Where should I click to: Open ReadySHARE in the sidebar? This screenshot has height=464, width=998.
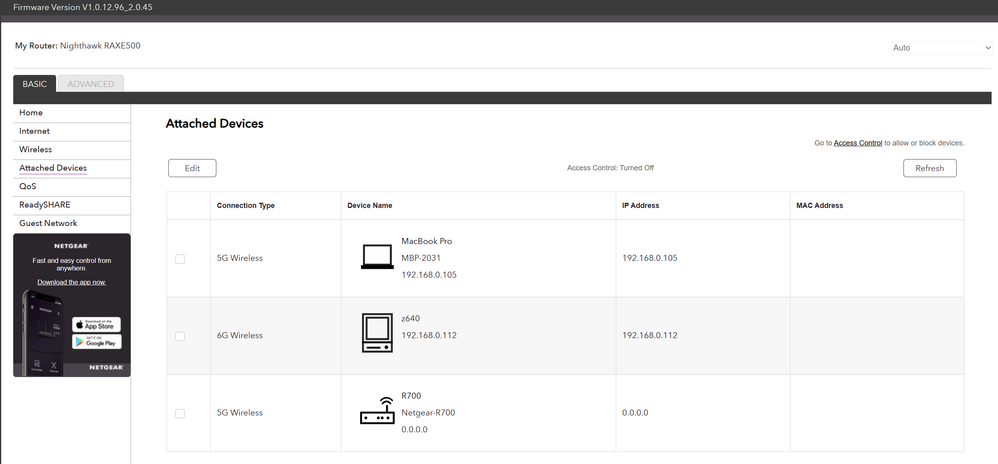point(44,205)
